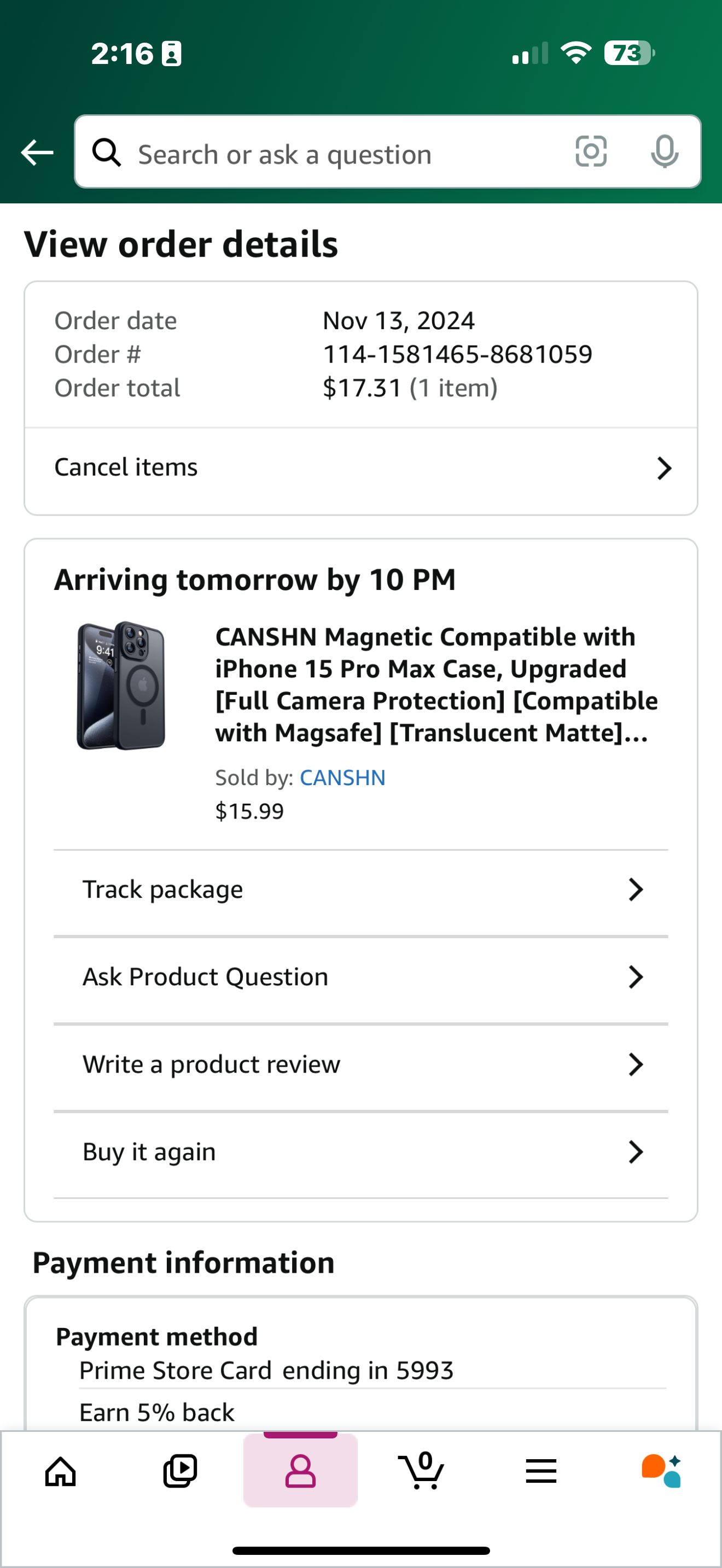The height and width of the screenshot is (1568, 722).
Task: Tap the iPhone case product thumbnail
Action: point(121,686)
